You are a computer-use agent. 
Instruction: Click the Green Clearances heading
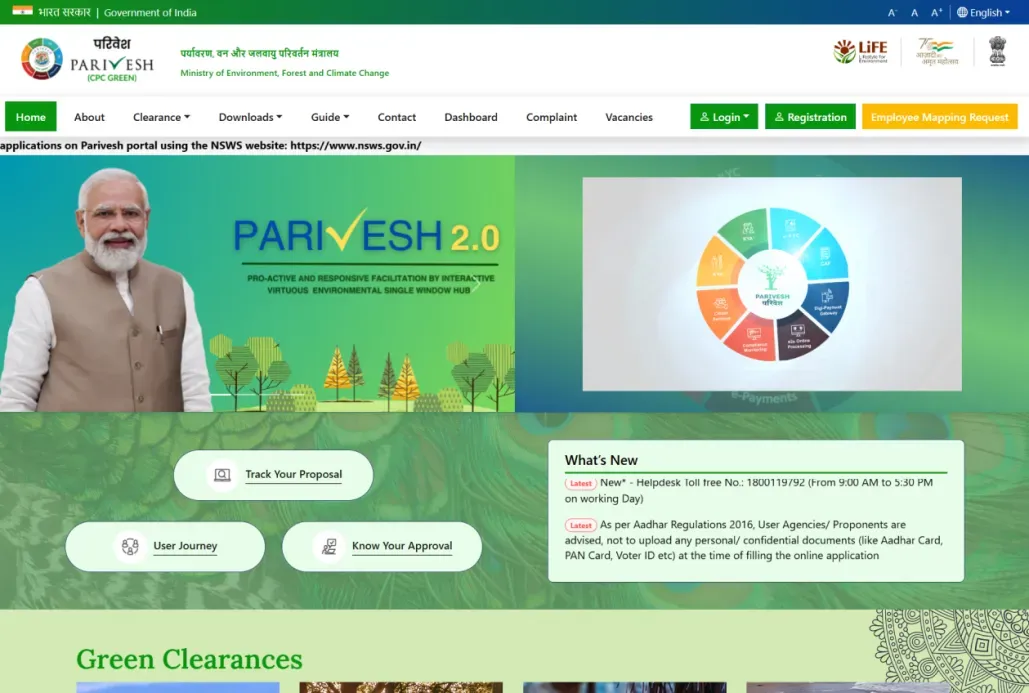point(189,660)
